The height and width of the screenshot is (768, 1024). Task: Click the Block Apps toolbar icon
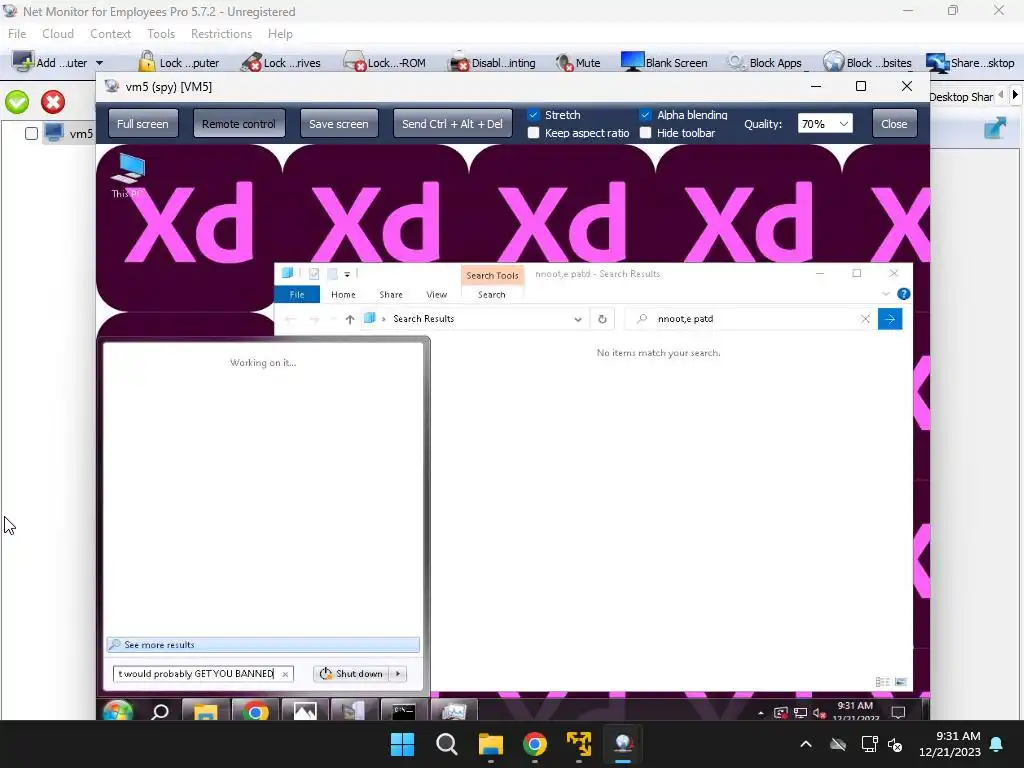coord(737,62)
